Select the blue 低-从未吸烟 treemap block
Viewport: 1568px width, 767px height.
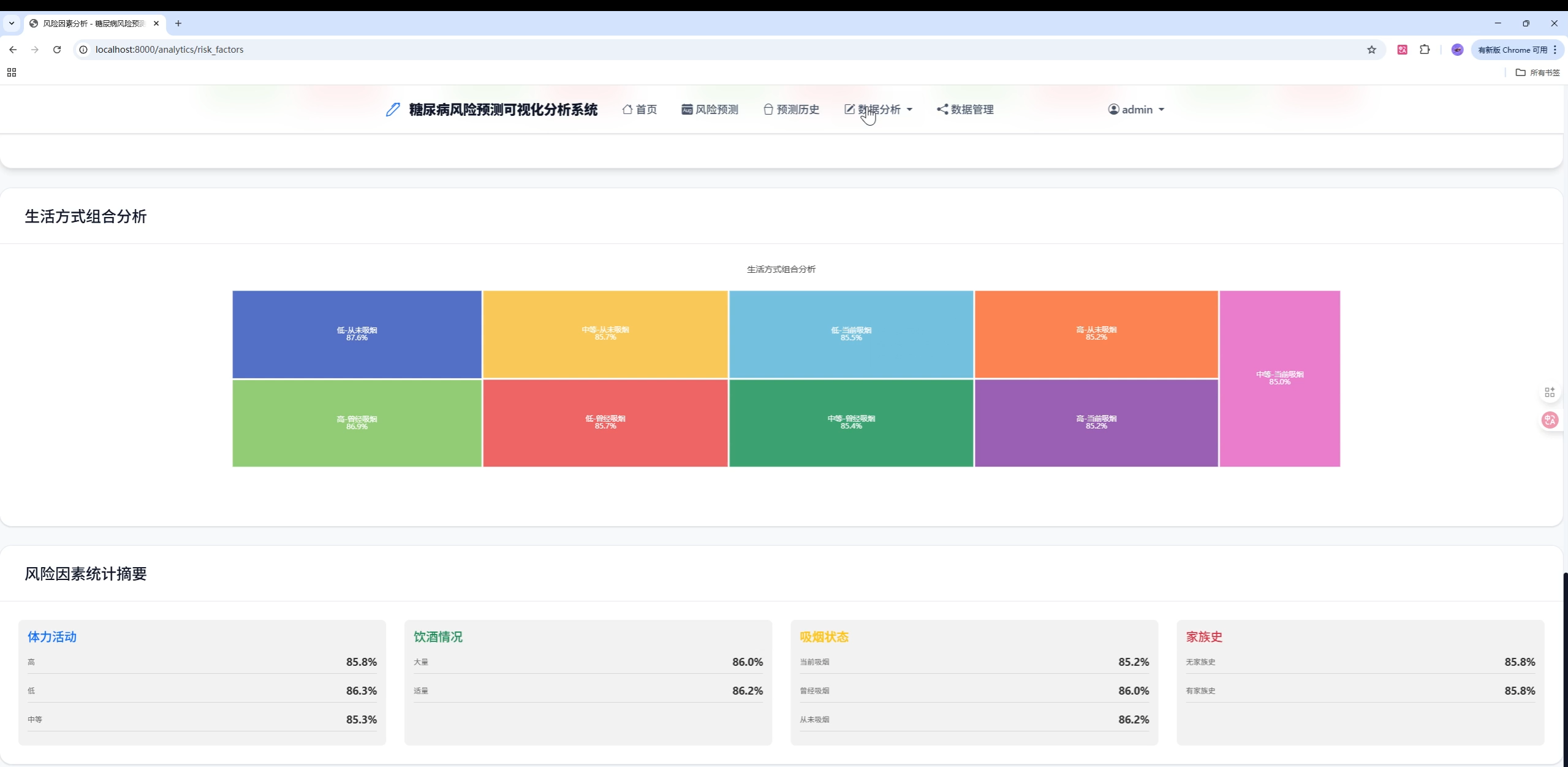[357, 334]
